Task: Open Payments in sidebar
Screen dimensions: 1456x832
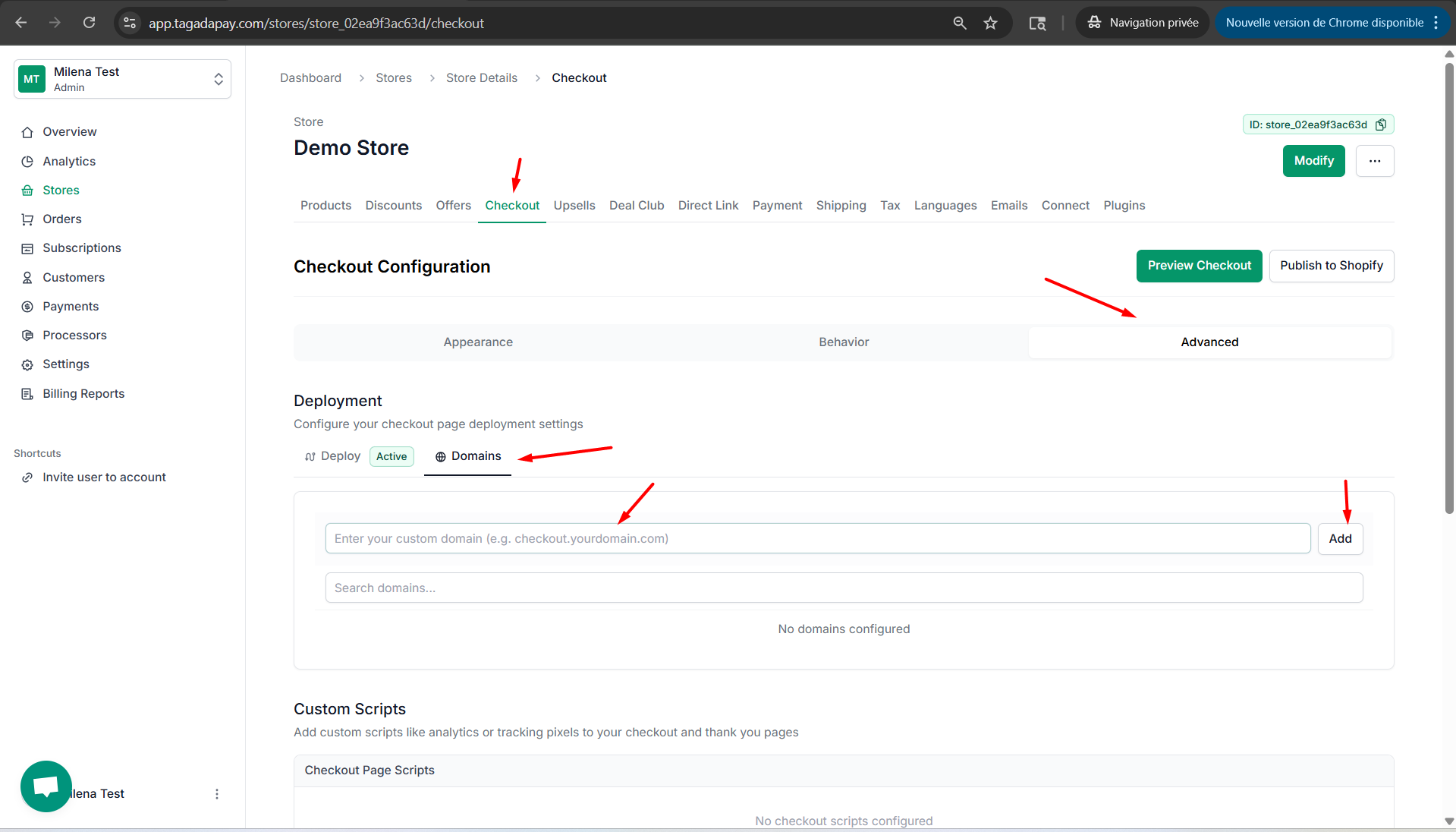Action: pos(71,306)
